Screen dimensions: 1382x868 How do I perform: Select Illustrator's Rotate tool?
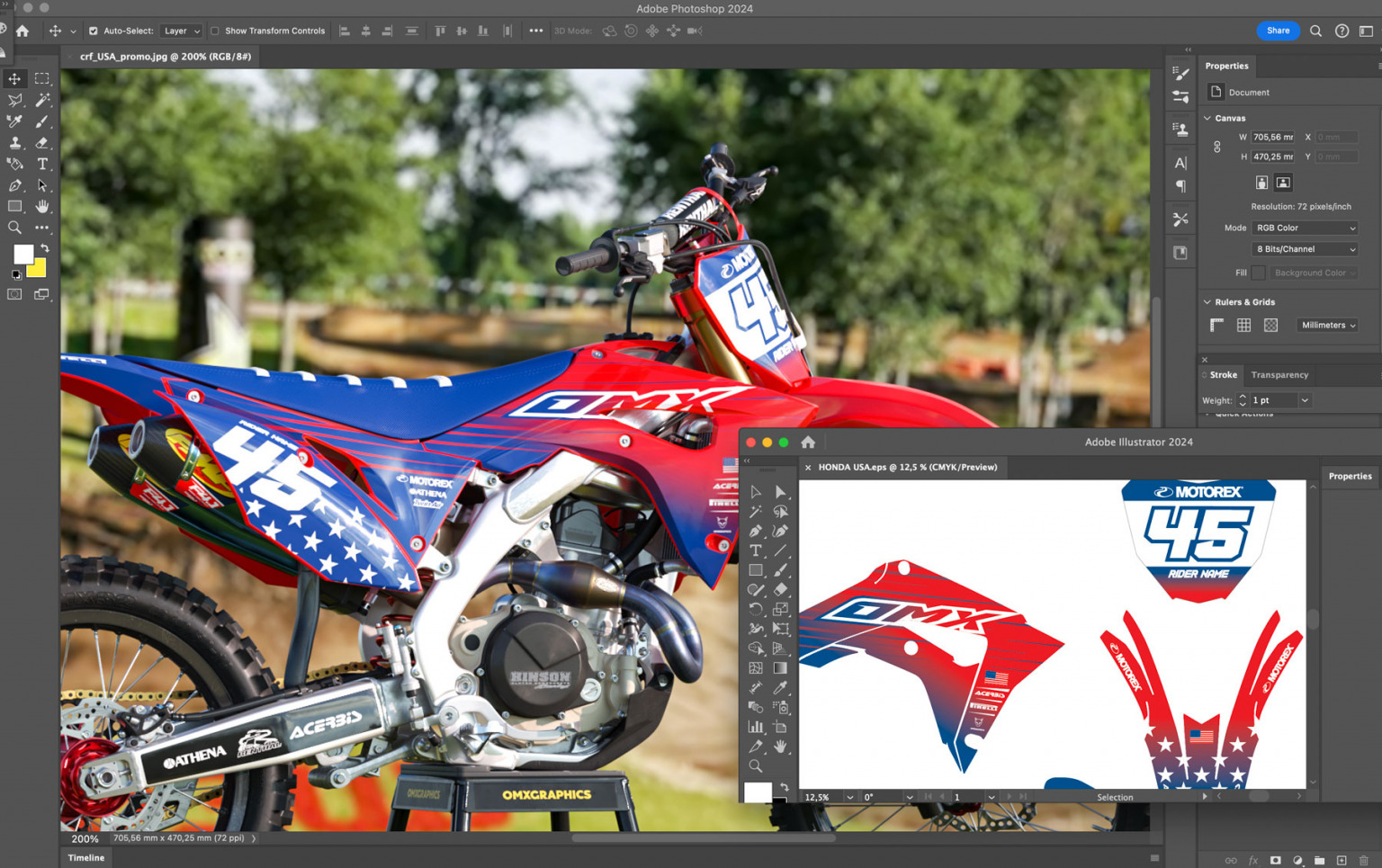[756, 610]
